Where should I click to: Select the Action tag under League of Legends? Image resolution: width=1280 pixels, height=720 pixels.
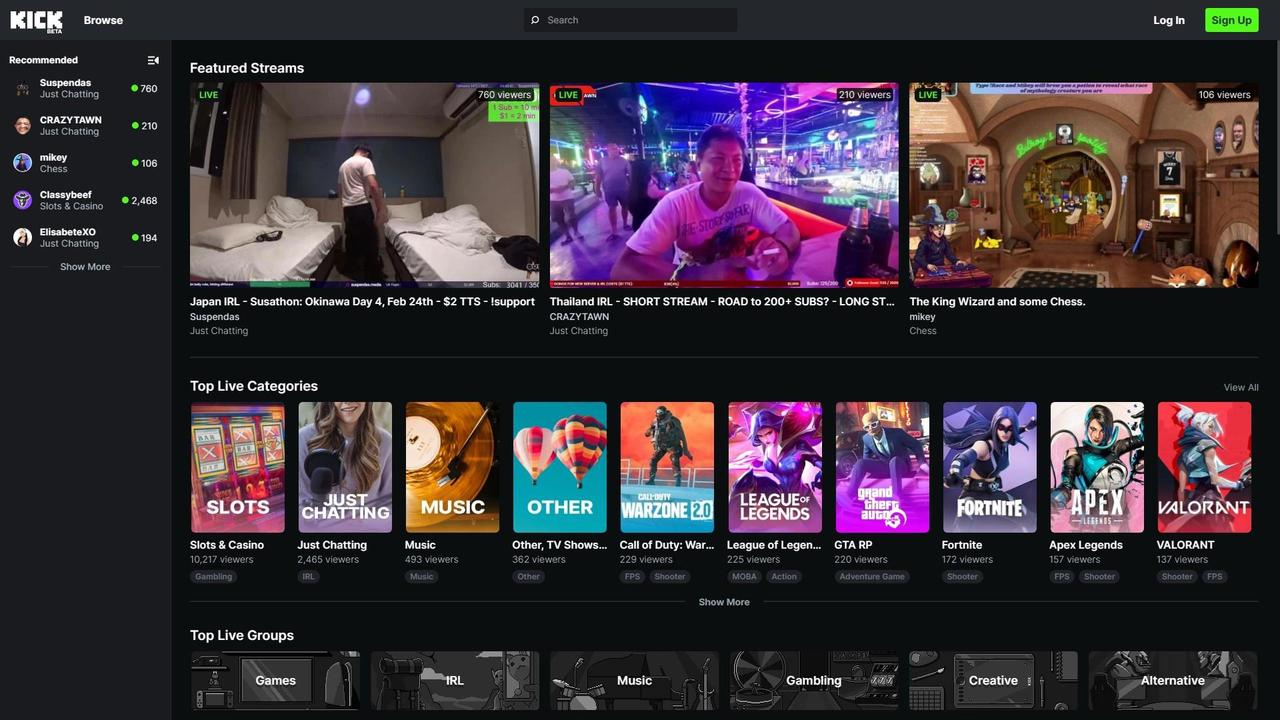click(784, 576)
